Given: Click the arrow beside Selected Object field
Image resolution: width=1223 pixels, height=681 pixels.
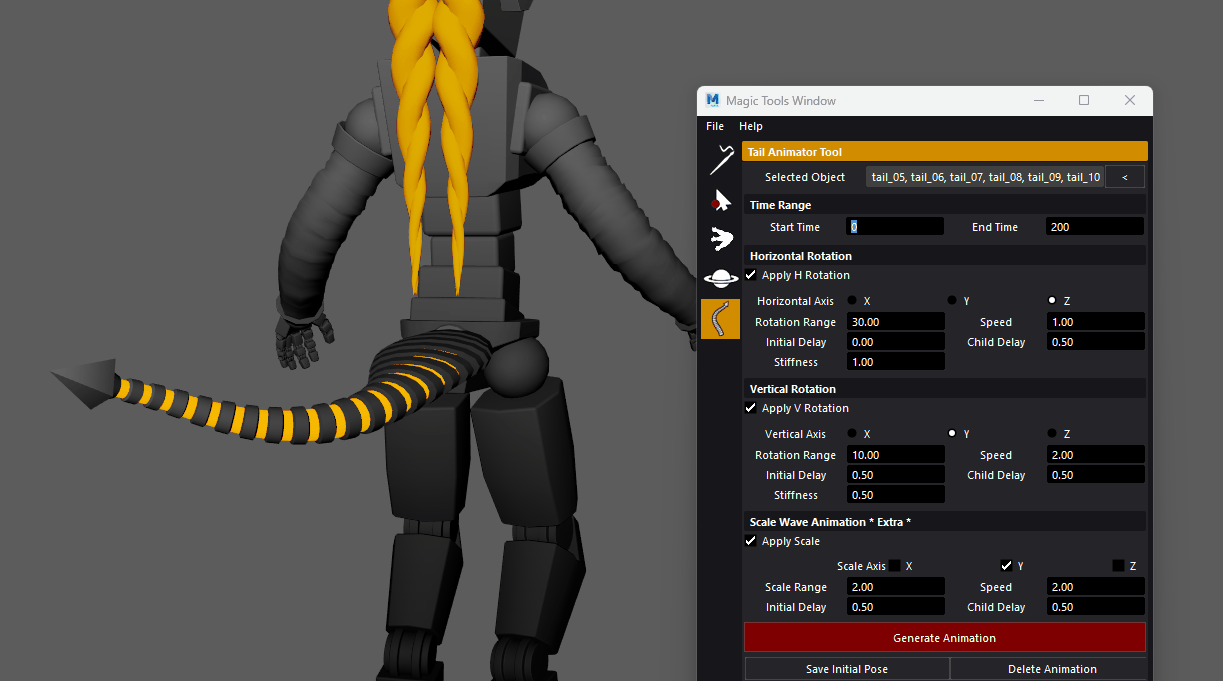Looking at the screenshot, I should point(1124,176).
